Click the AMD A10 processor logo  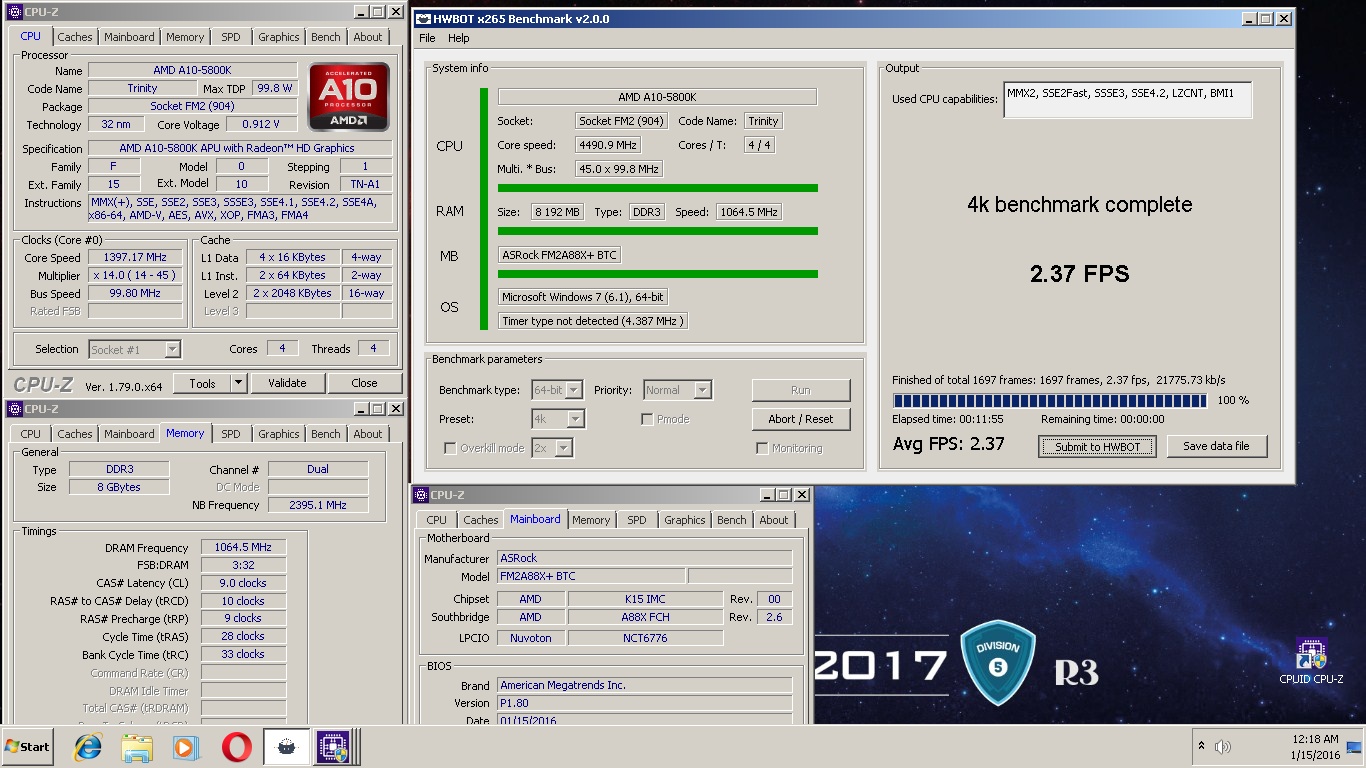(x=349, y=97)
